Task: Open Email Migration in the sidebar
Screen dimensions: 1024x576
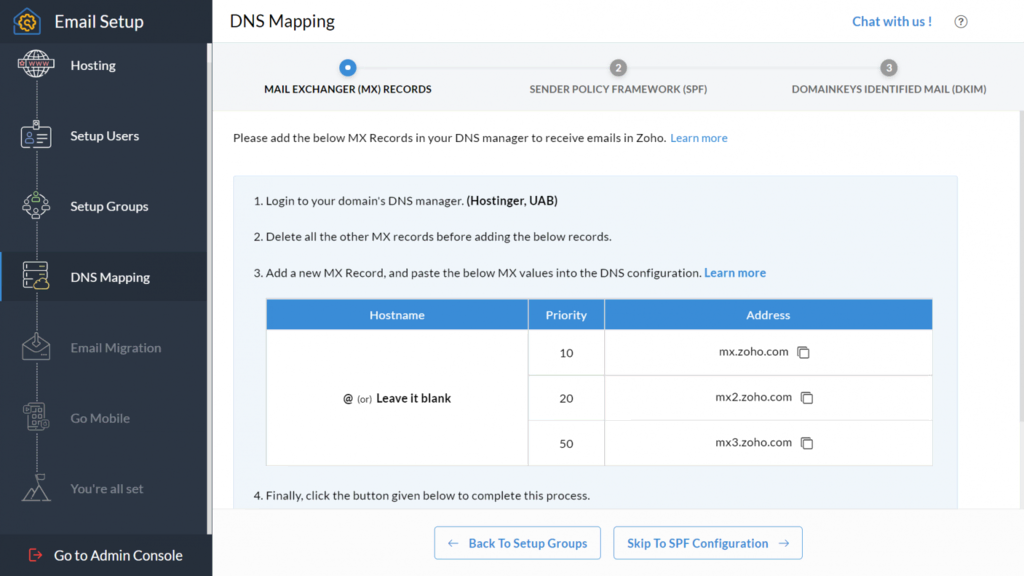Action: coord(115,348)
